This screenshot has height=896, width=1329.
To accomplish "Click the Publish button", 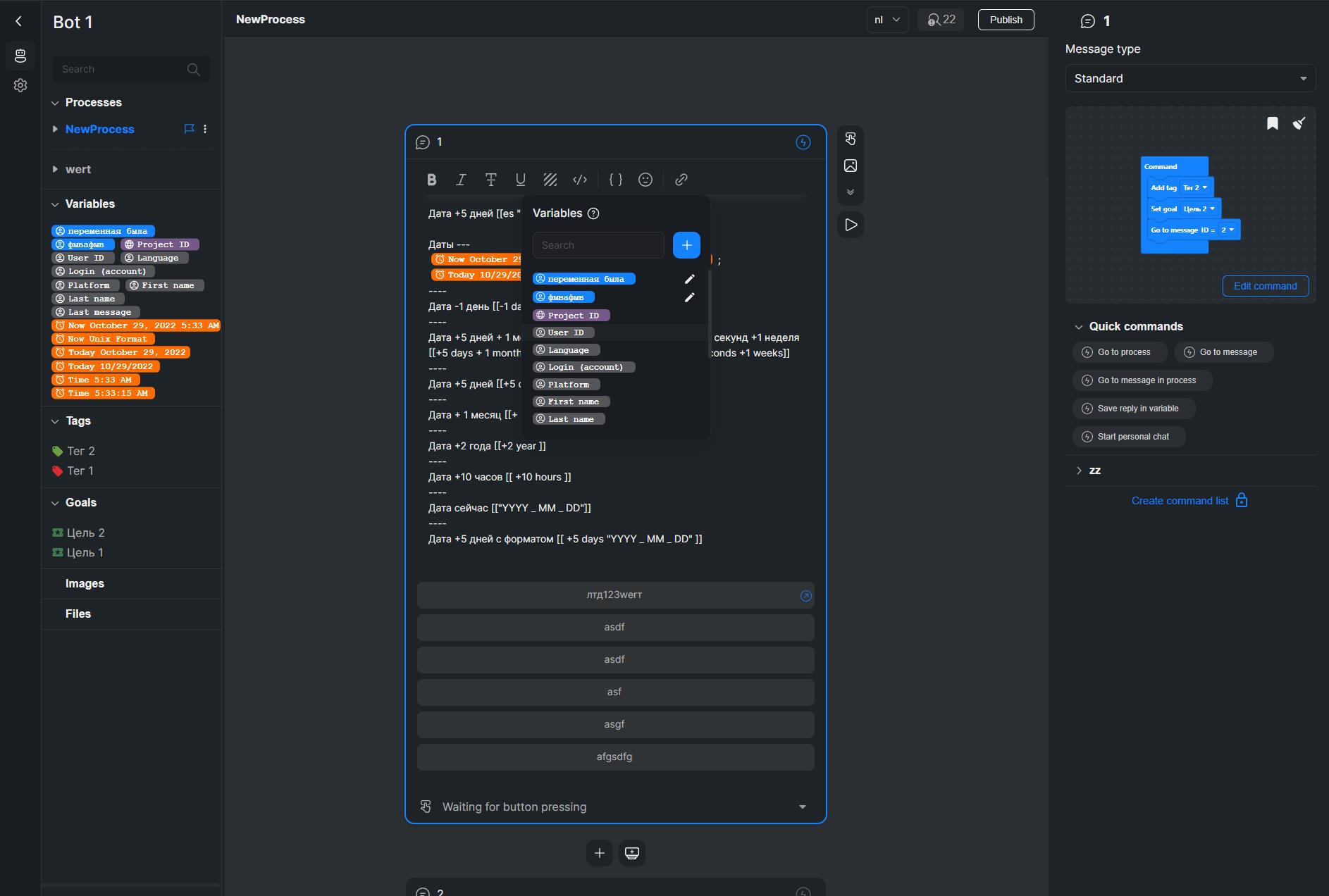I will point(1006,20).
